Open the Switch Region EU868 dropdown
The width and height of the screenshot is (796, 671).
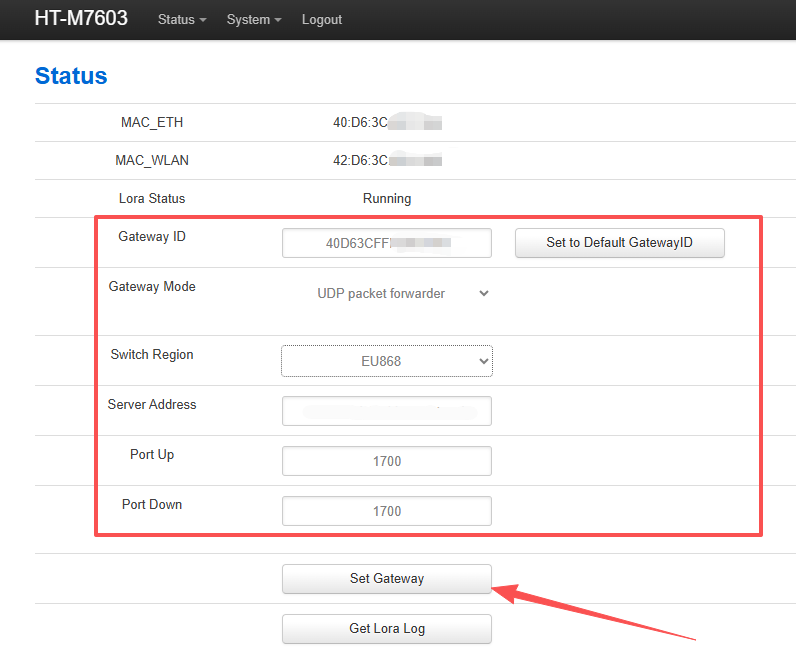click(x=386, y=361)
